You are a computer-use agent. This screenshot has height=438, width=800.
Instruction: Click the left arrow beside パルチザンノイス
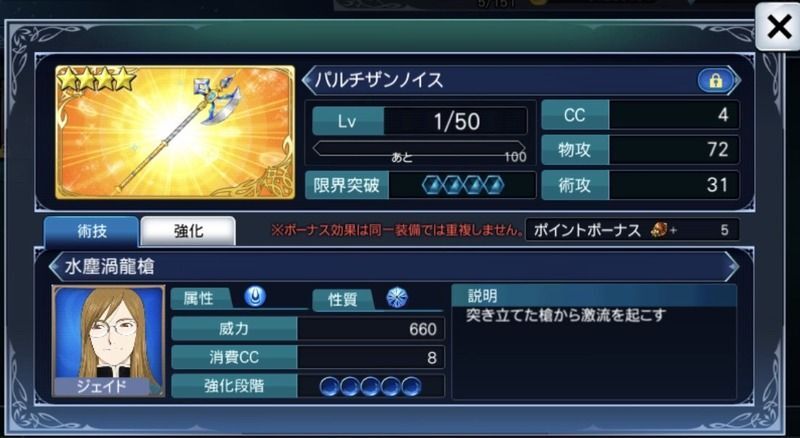308,80
